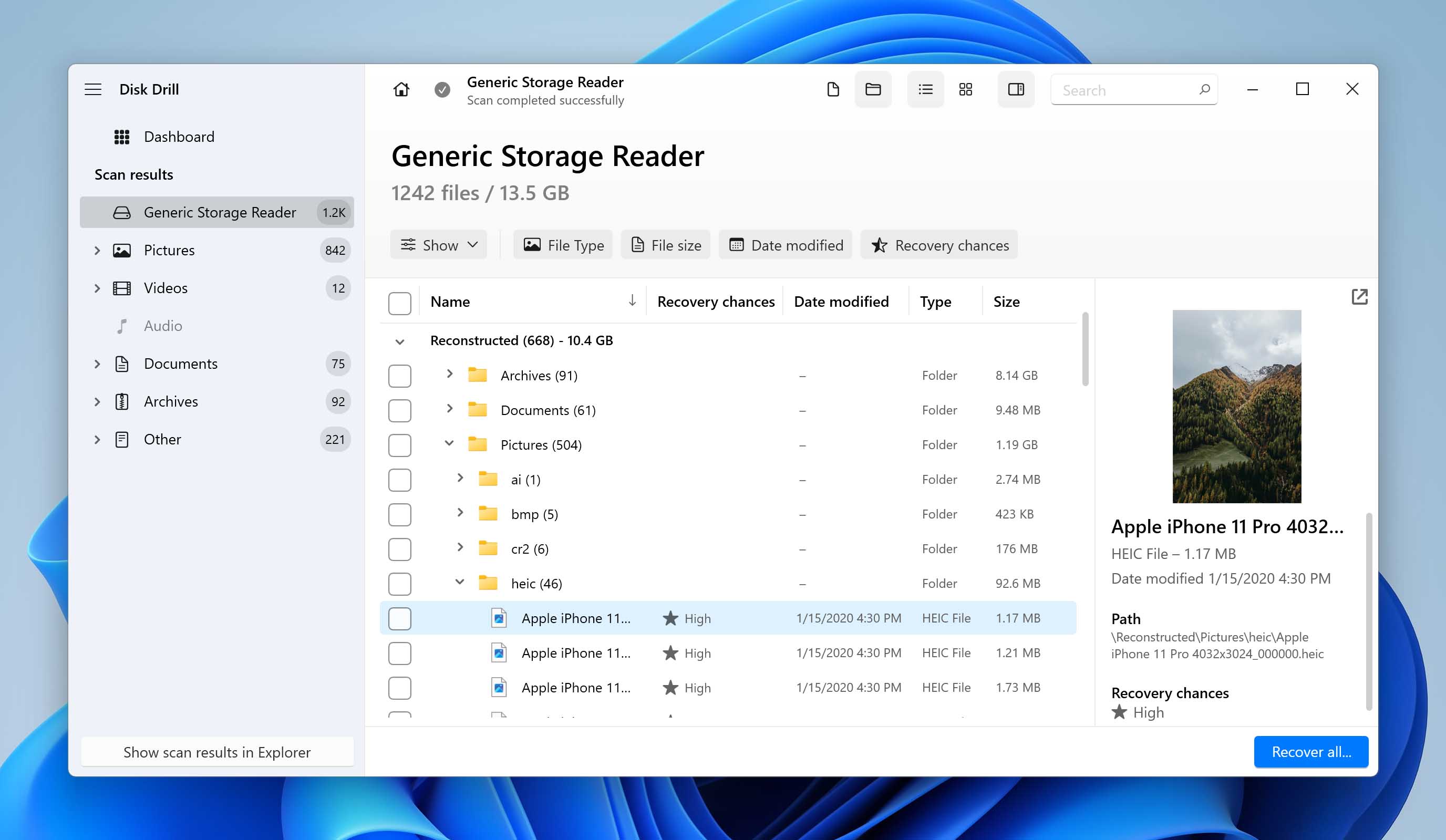
Task: Select Documents in the sidebar
Action: [x=181, y=363]
